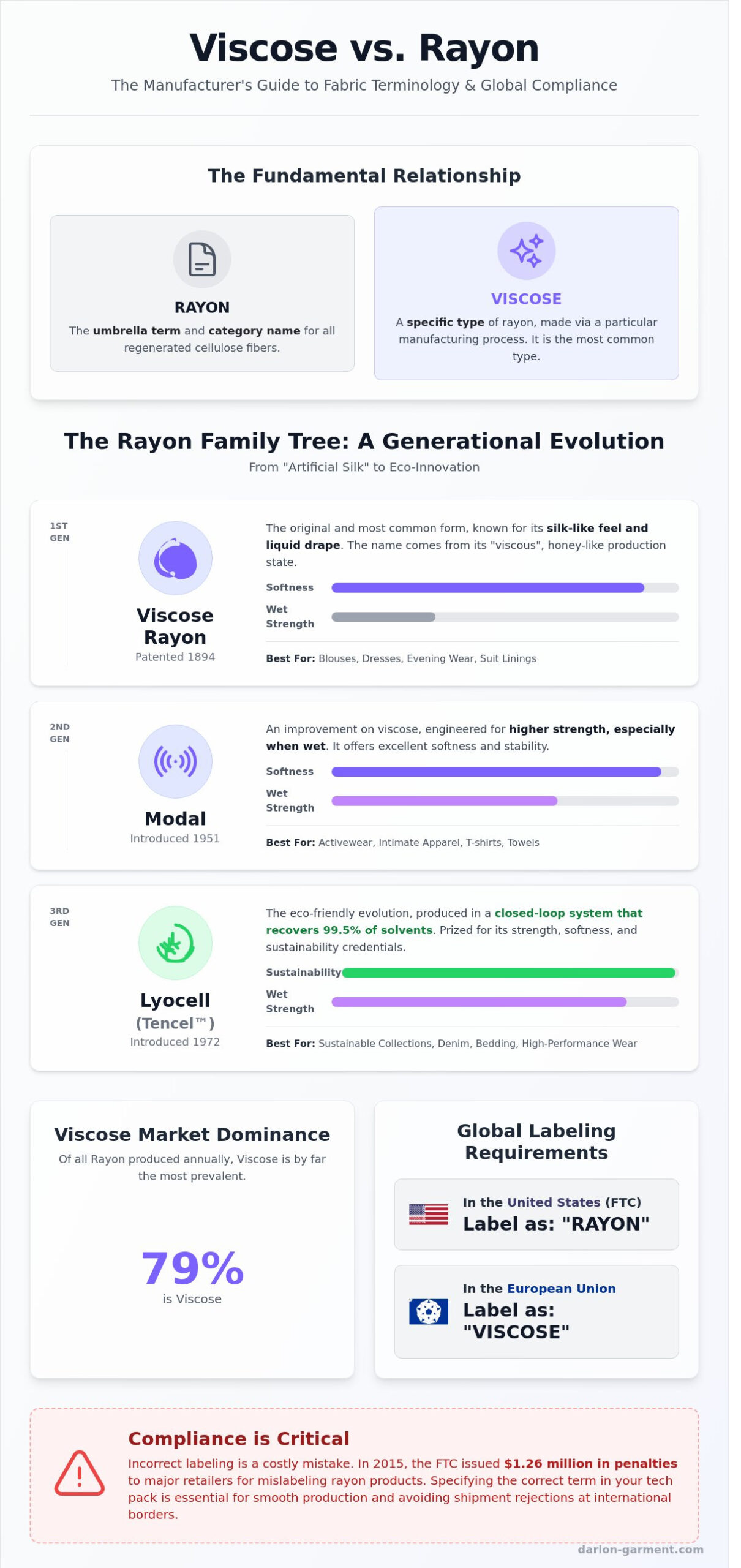Click the European Union flag icon
Image resolution: width=741 pixels, height=1568 pixels.
[429, 1311]
